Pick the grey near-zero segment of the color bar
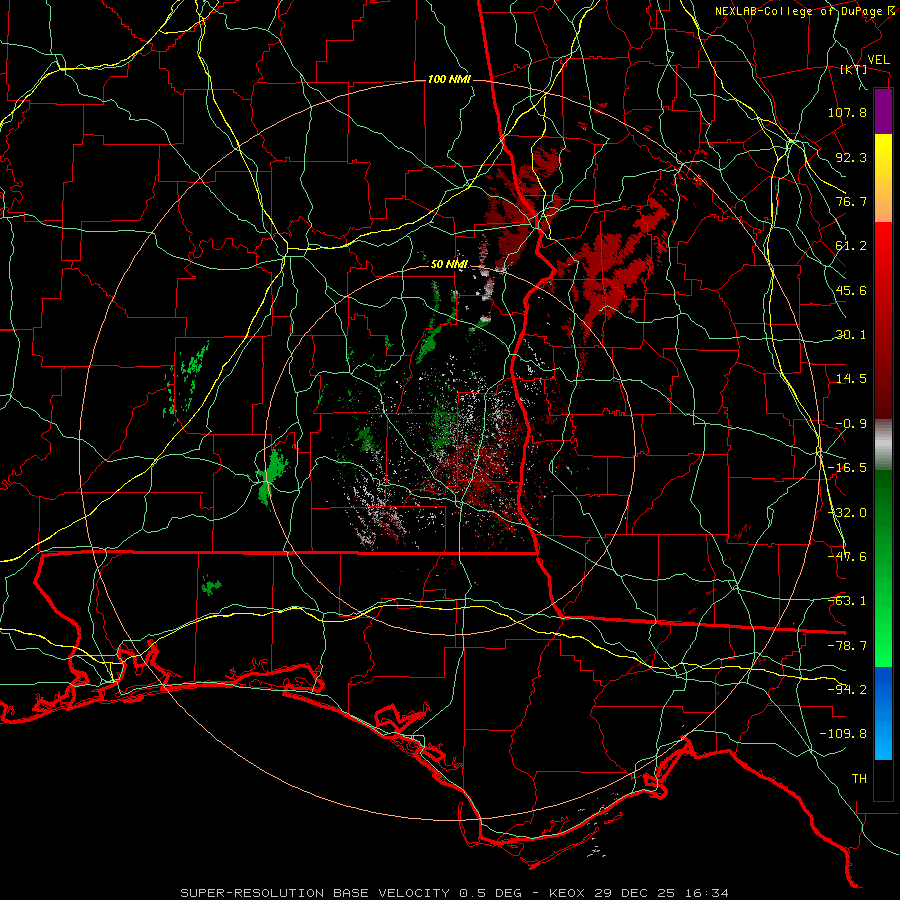 point(883,445)
